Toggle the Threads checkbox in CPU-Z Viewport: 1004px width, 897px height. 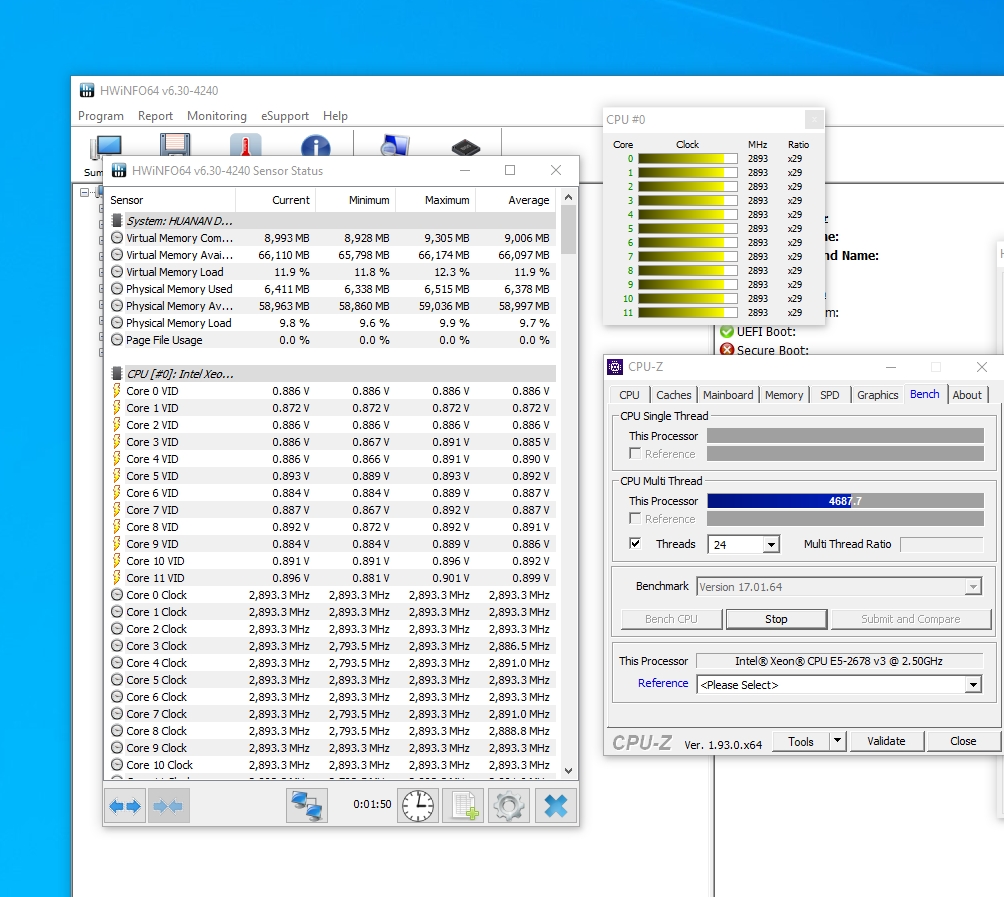tap(635, 544)
